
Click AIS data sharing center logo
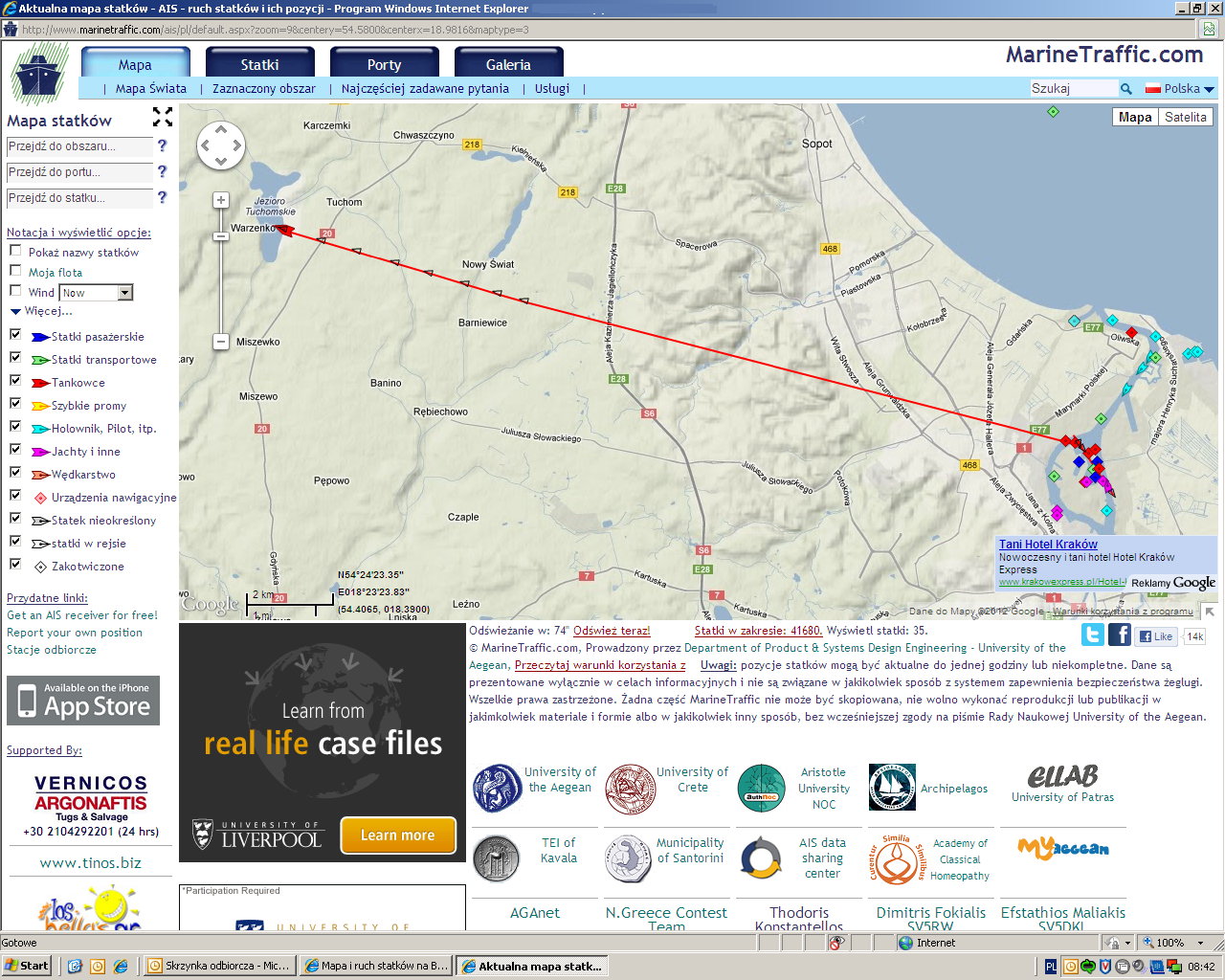[x=761, y=858]
